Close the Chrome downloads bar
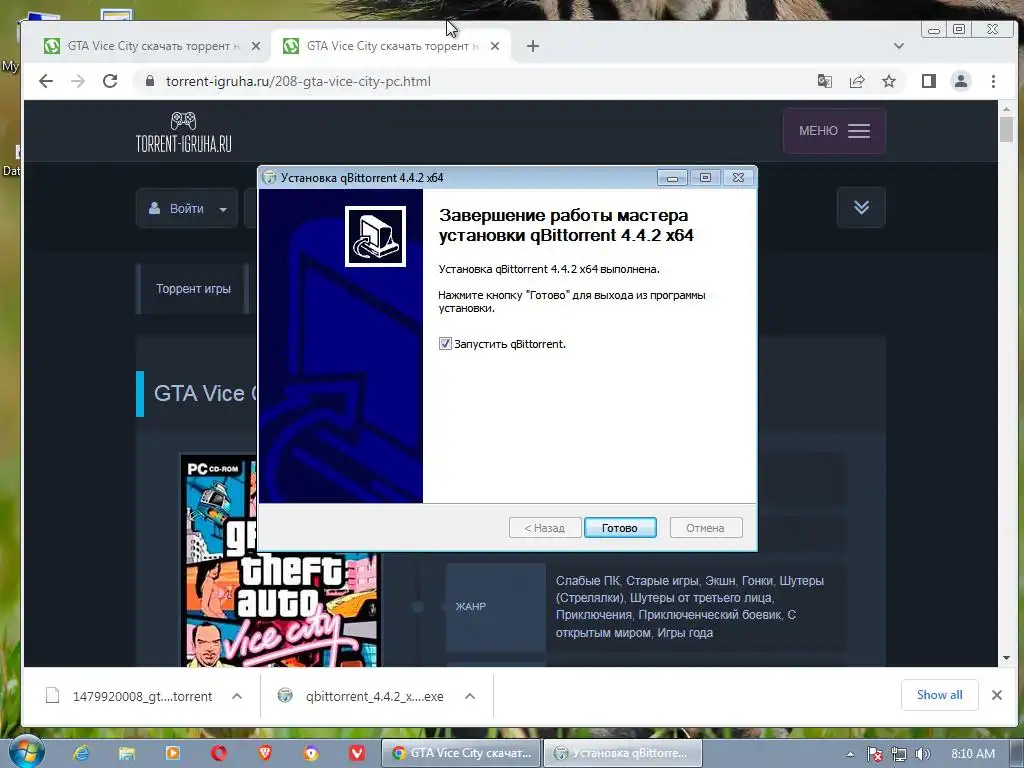 997,695
